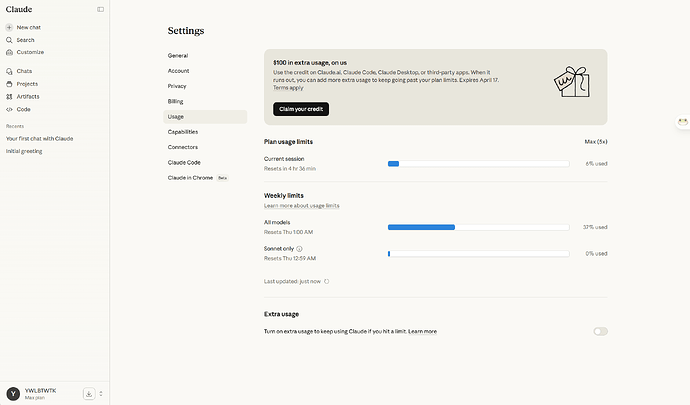The height and width of the screenshot is (405, 690).
Task: Click the download app icon near profile
Action: coord(89,394)
